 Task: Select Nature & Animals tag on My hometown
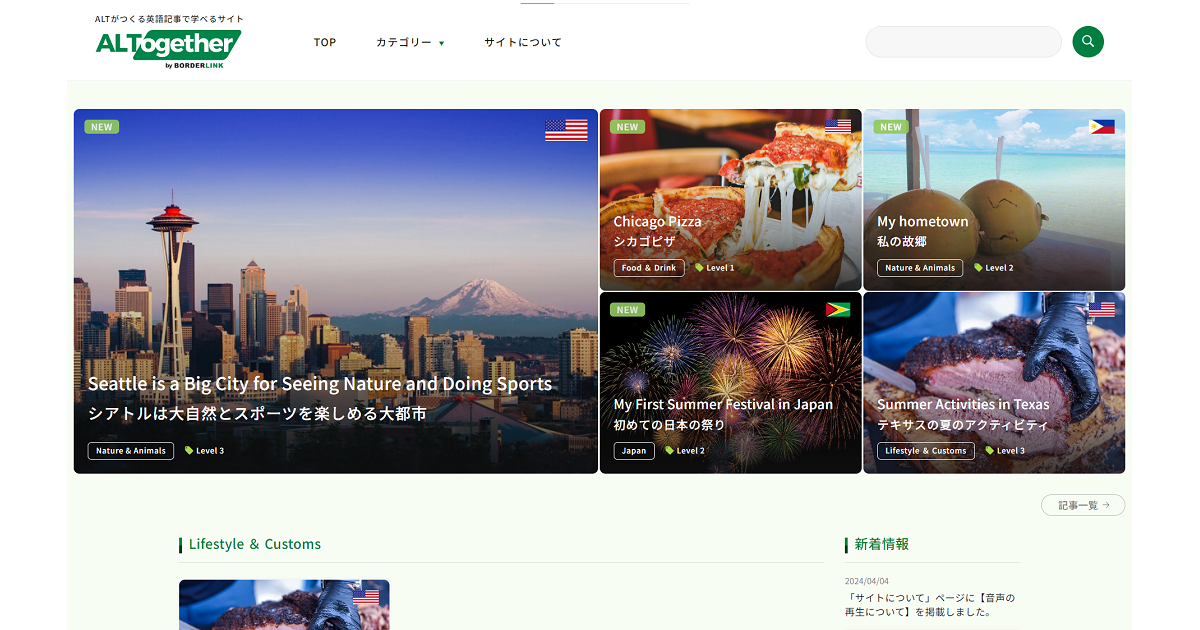pyautogui.click(x=920, y=268)
